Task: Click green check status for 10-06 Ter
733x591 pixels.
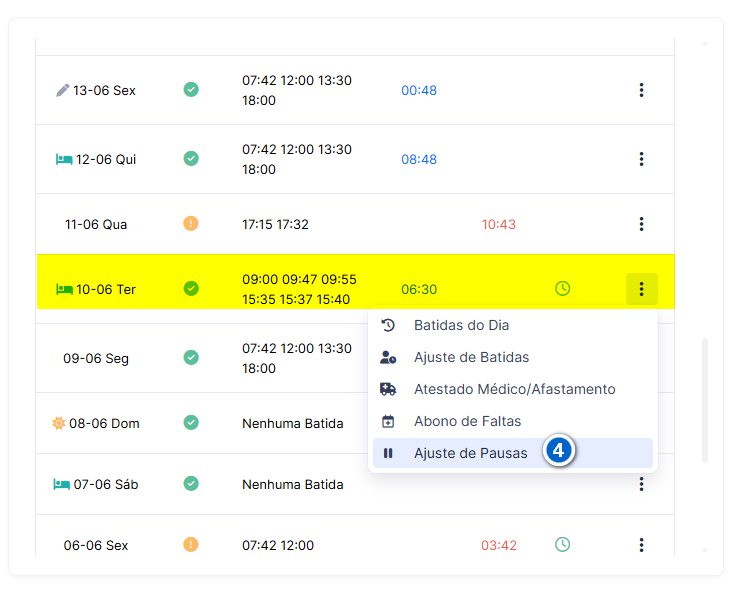Action: (x=191, y=288)
